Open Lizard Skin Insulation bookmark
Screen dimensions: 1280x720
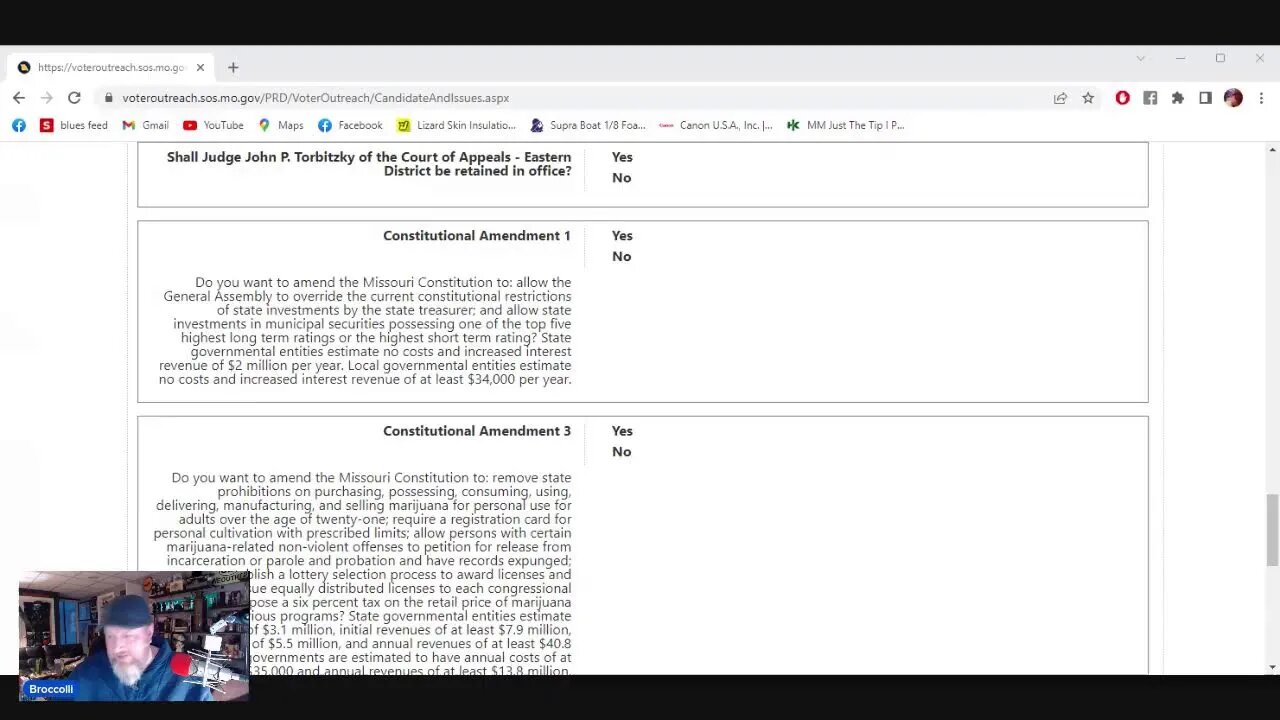[456, 125]
